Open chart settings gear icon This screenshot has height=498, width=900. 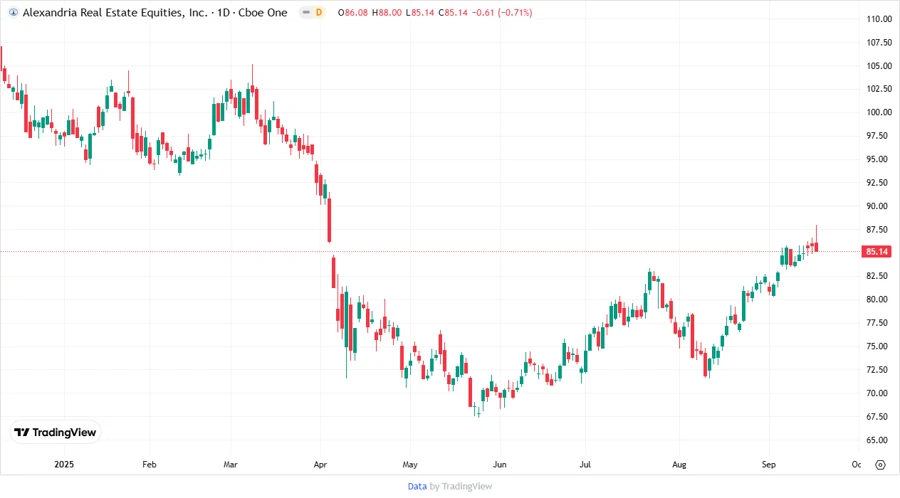(880, 465)
